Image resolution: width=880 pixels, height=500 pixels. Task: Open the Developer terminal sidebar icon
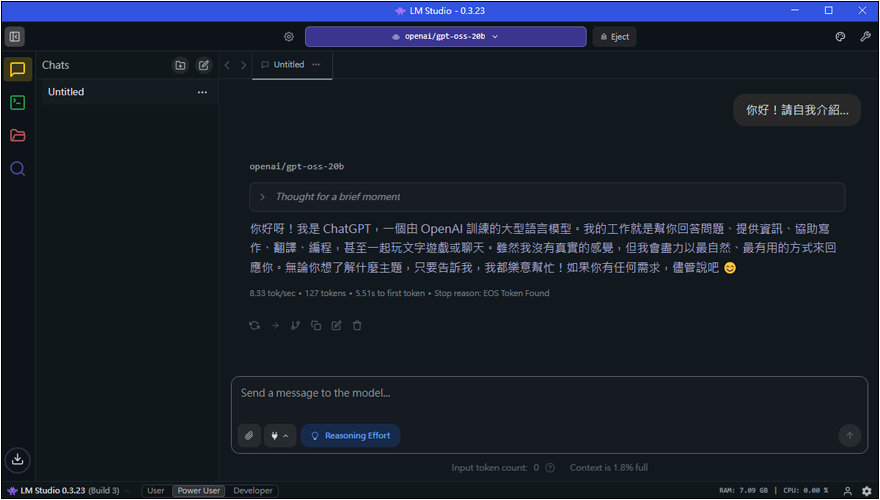tap(17, 103)
